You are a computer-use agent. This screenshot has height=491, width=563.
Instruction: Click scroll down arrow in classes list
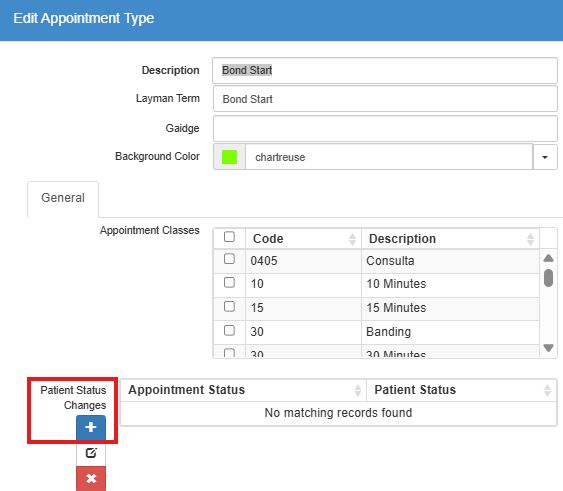click(x=548, y=348)
